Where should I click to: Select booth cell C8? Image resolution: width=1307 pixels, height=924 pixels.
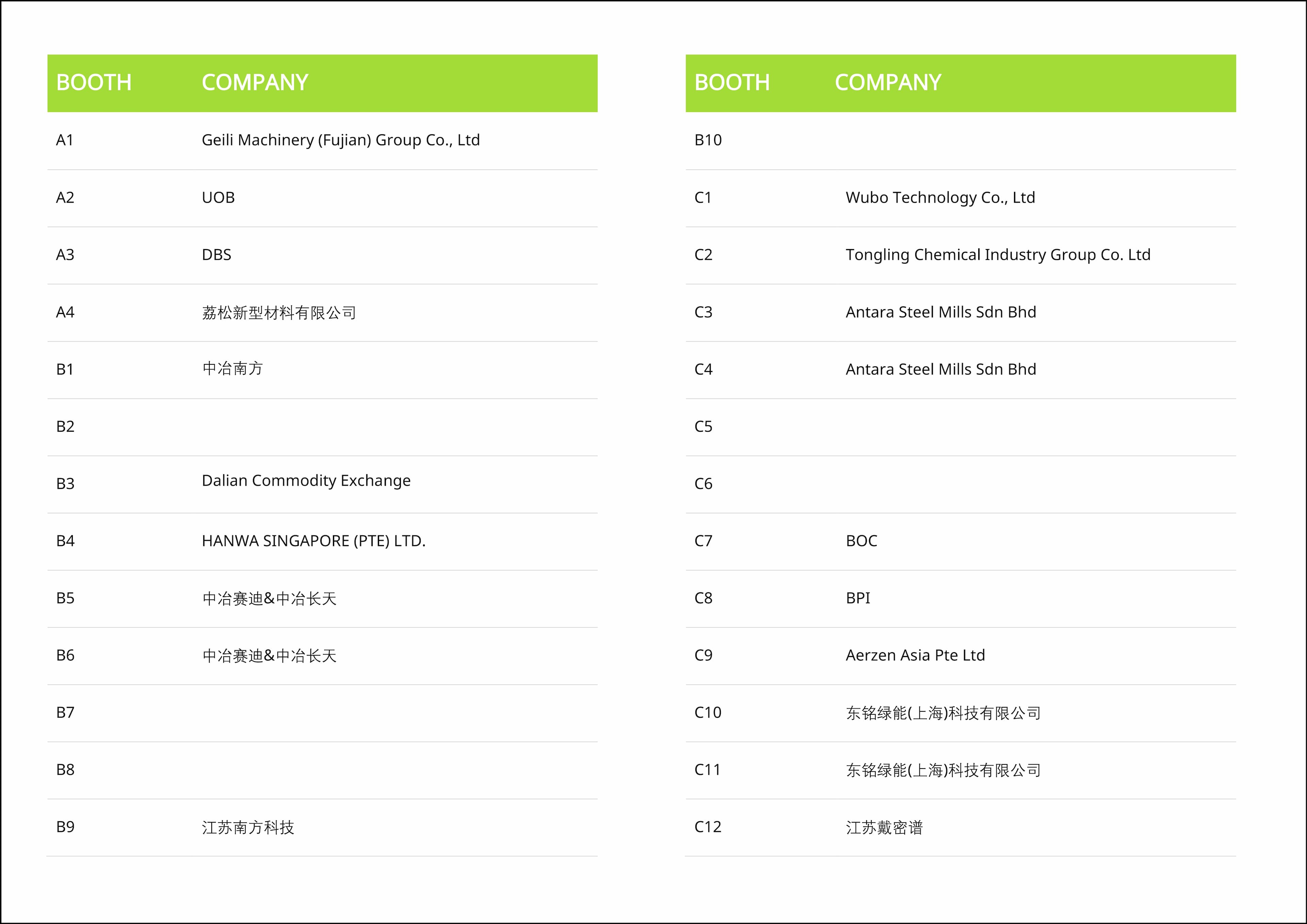coord(703,598)
